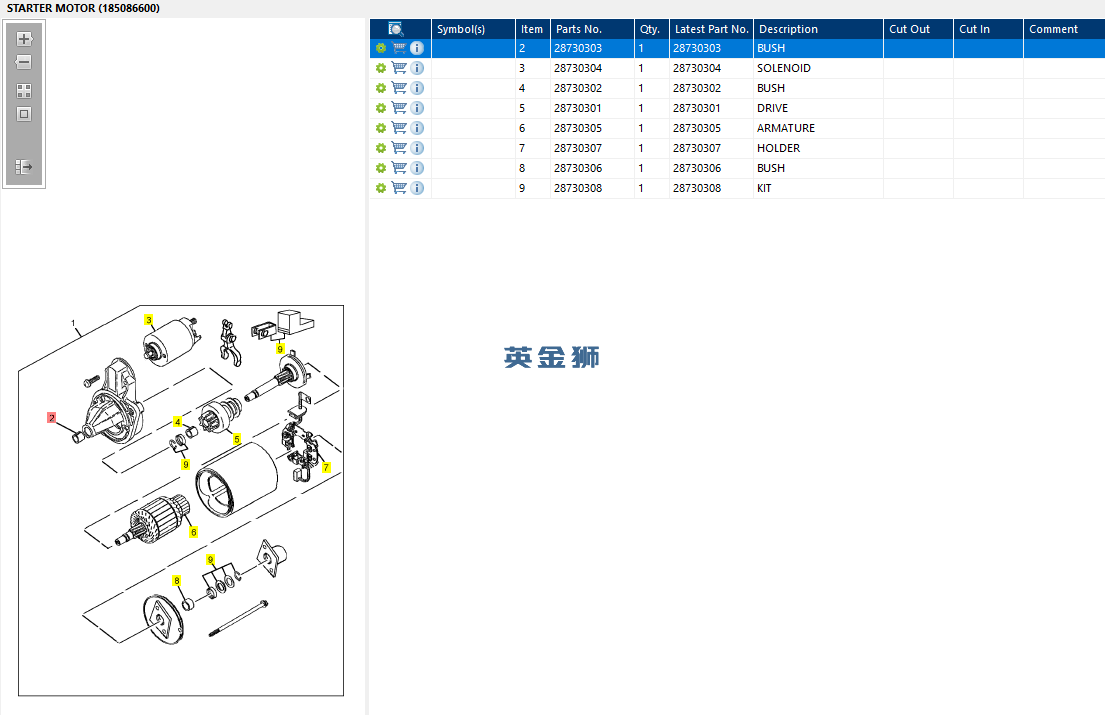Click parts number 28730307 cell
1105x715 pixels.
coord(592,148)
